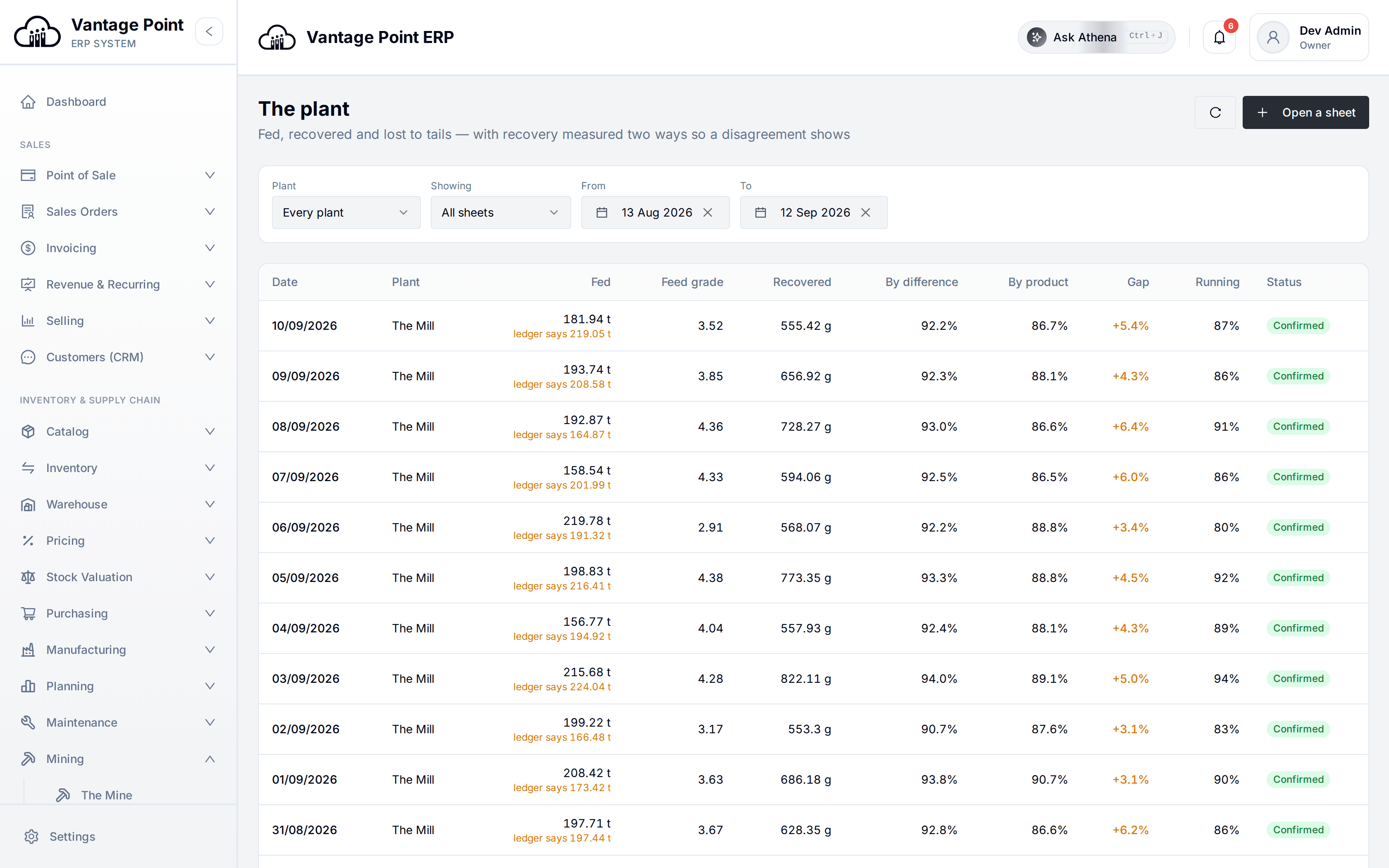Click the Ask Athena sparkle icon
The image size is (1389, 868).
(1036, 37)
